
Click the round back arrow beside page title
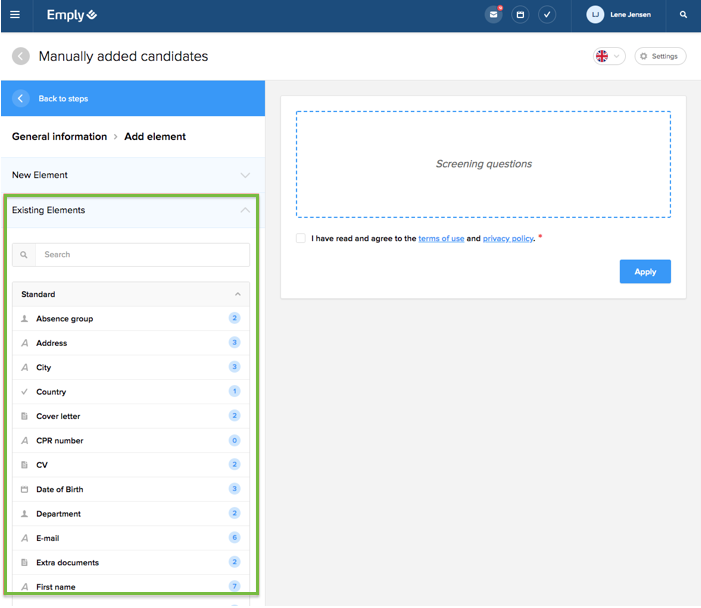(21, 56)
